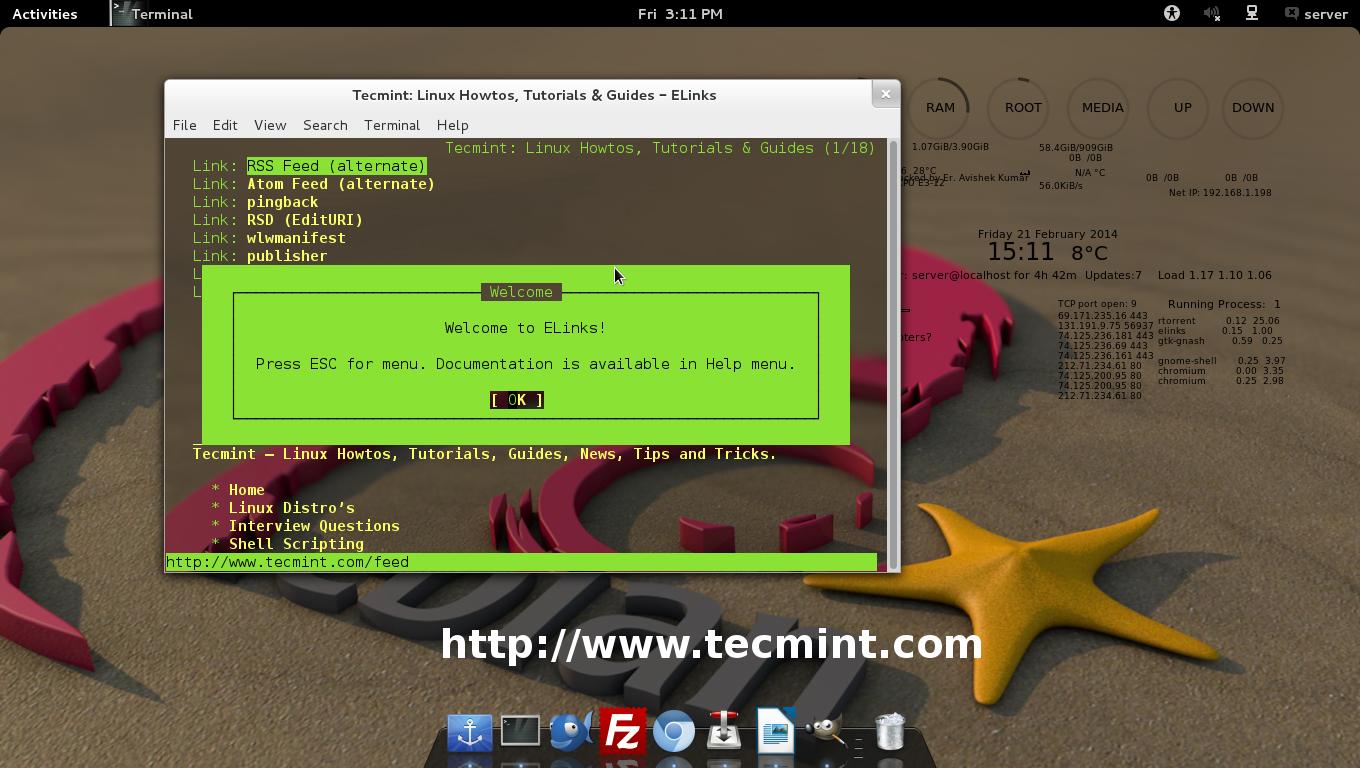
Task: Open the Bluefish editor dock icon
Action: coord(571,732)
